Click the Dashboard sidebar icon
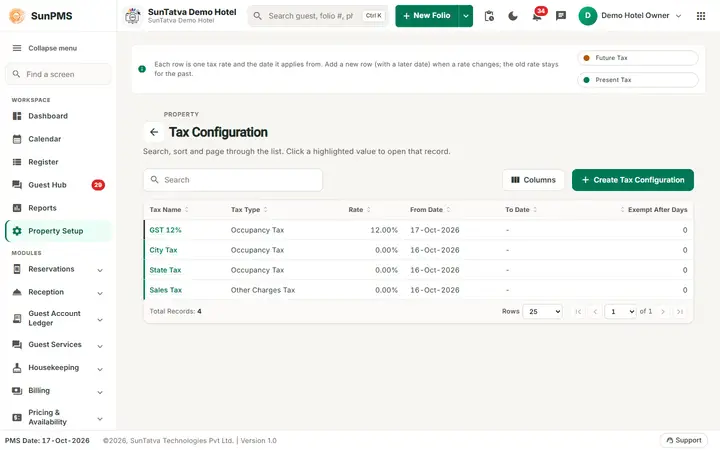720x450 pixels. coord(17,116)
